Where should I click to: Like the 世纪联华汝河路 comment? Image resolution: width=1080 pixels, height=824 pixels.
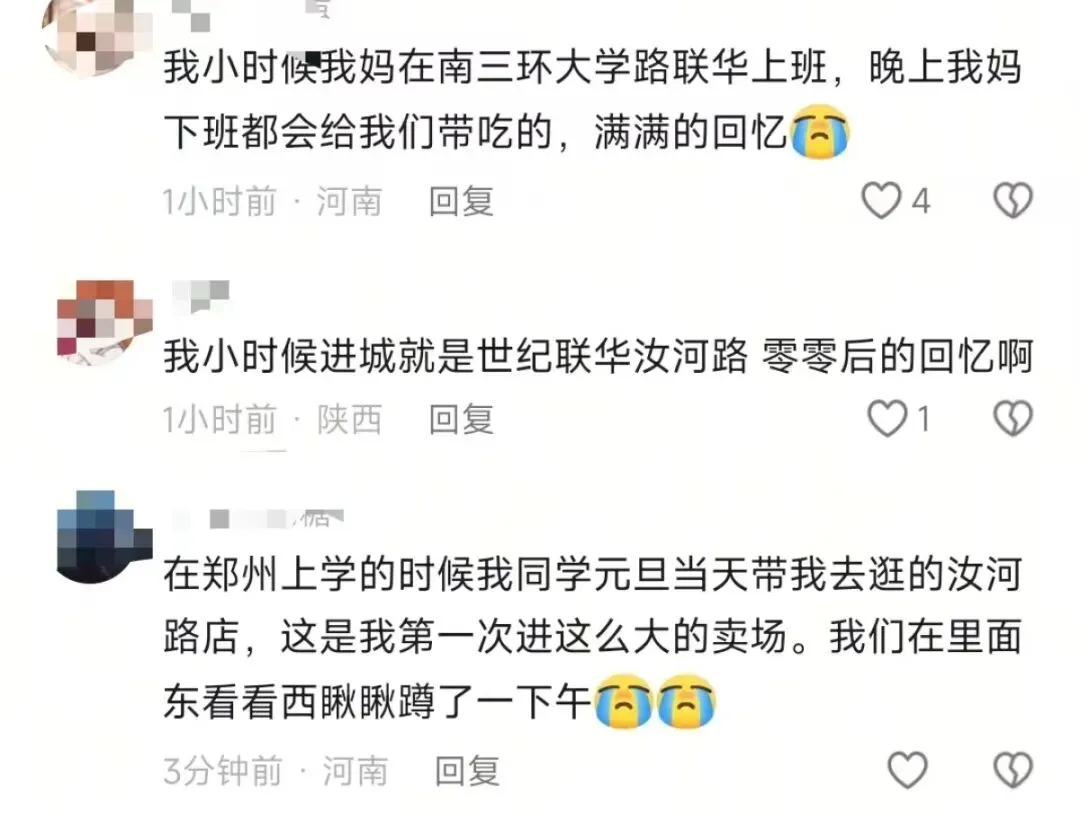click(x=886, y=418)
